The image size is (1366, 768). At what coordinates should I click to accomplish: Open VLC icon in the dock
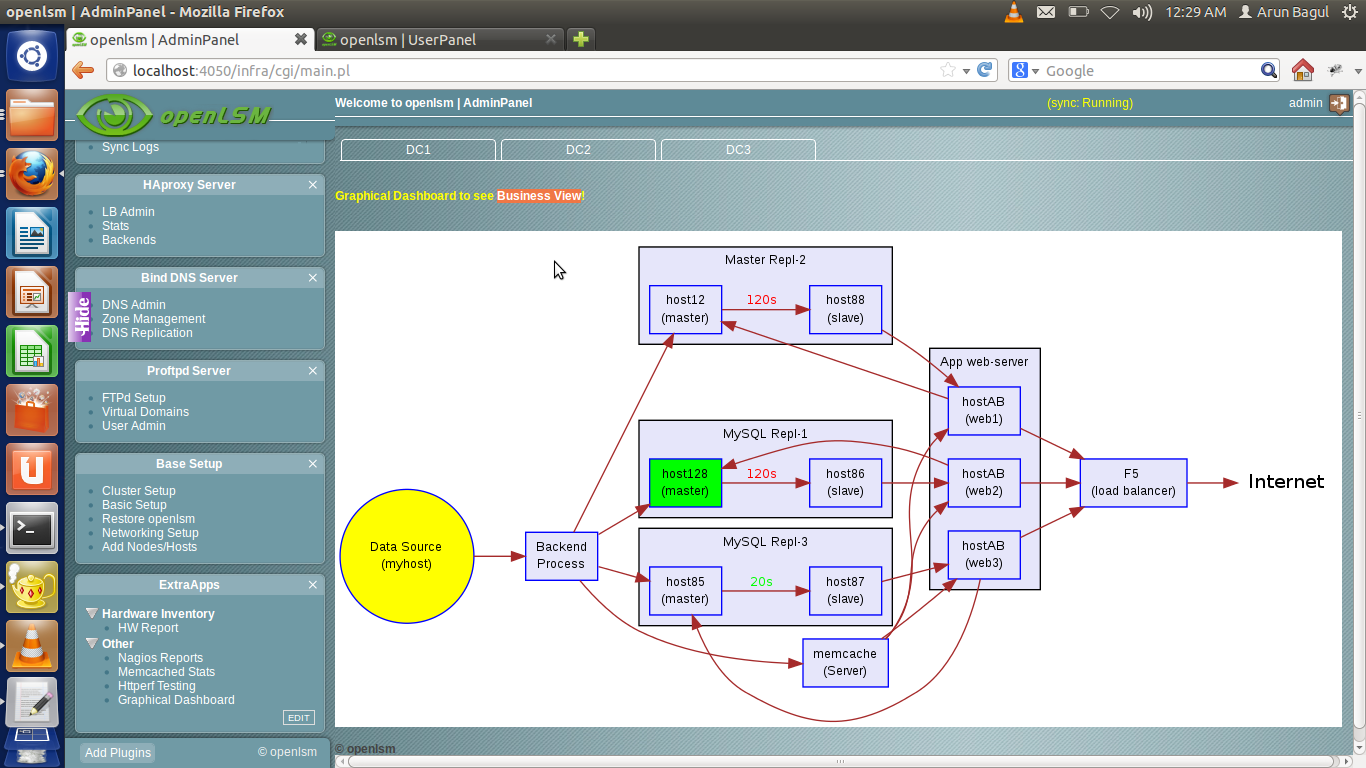32,646
